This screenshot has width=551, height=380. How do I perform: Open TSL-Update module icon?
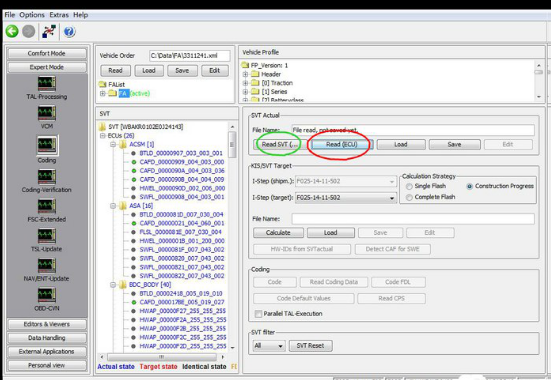click(x=47, y=236)
